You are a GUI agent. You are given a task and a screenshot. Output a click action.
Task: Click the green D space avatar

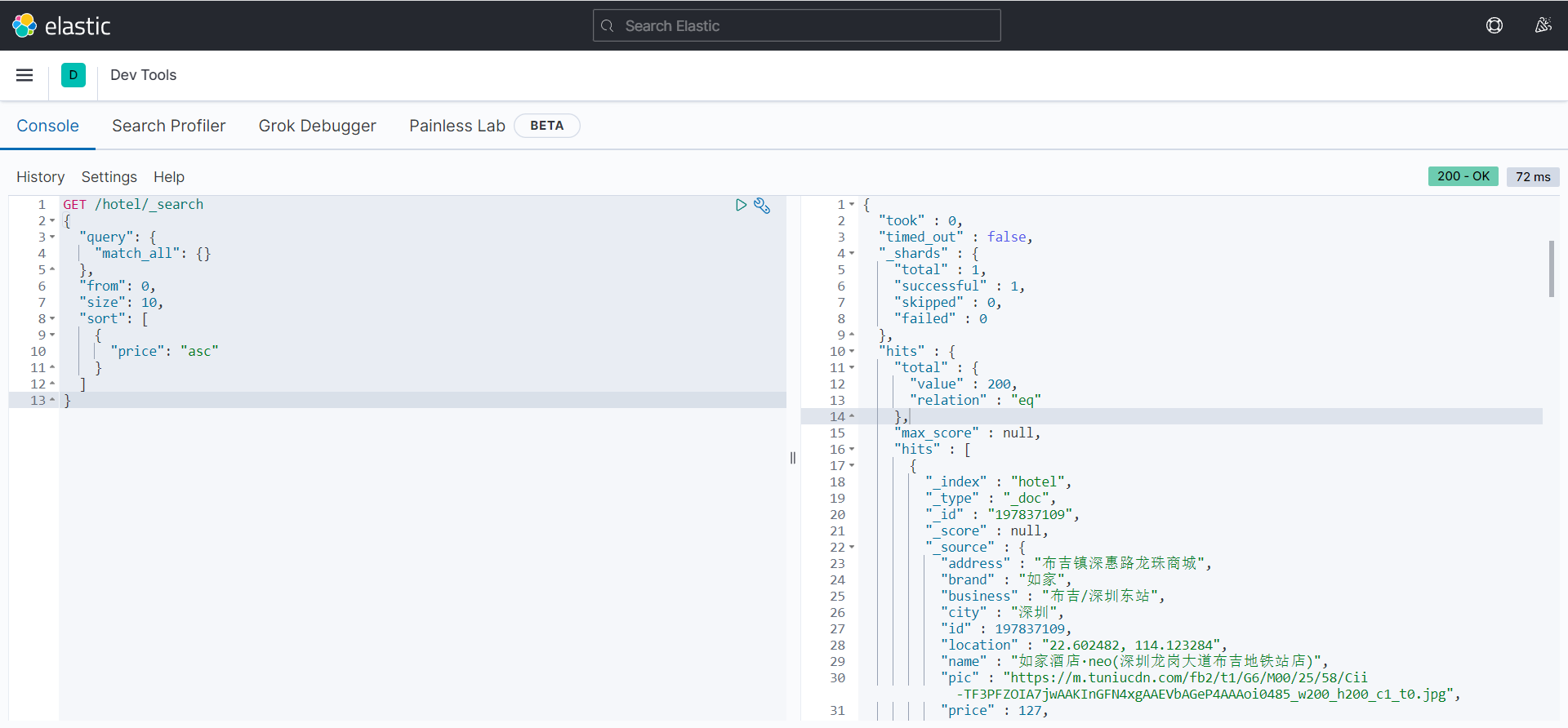pyautogui.click(x=73, y=75)
